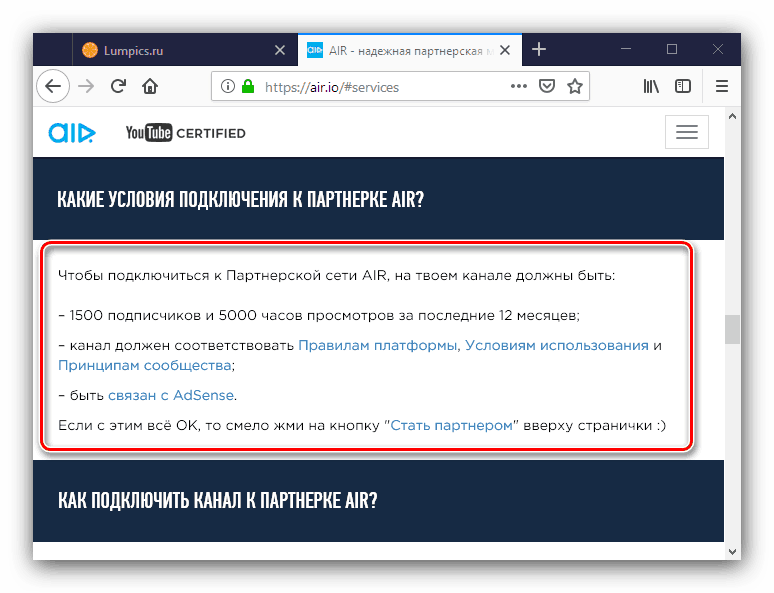Open the browser home page
The width and height of the screenshot is (774, 593).
(x=150, y=86)
